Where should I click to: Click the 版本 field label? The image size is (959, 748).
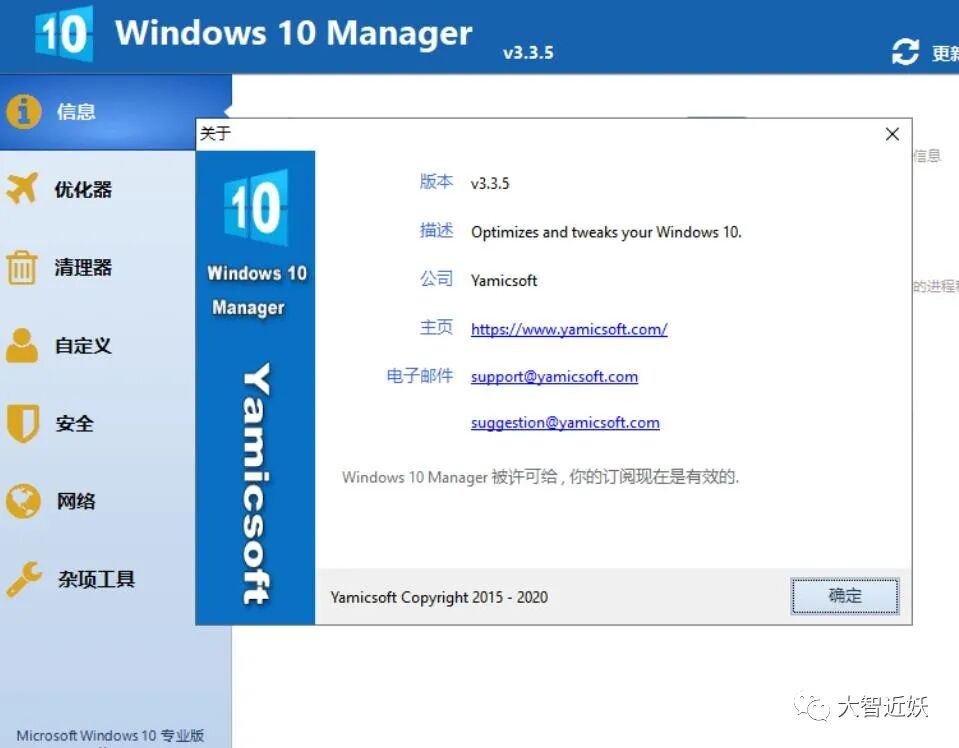pos(436,182)
